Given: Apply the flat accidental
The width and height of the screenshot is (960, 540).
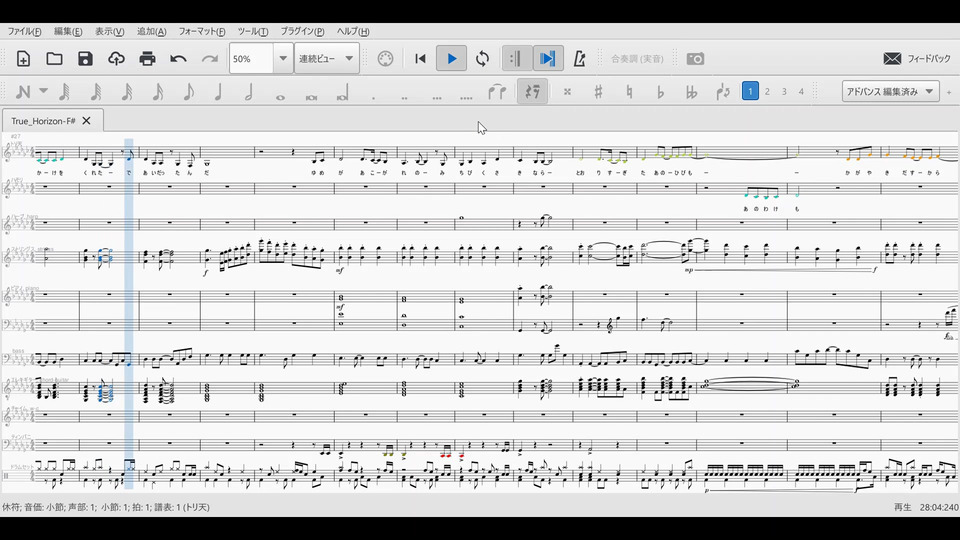Looking at the screenshot, I should (x=660, y=92).
